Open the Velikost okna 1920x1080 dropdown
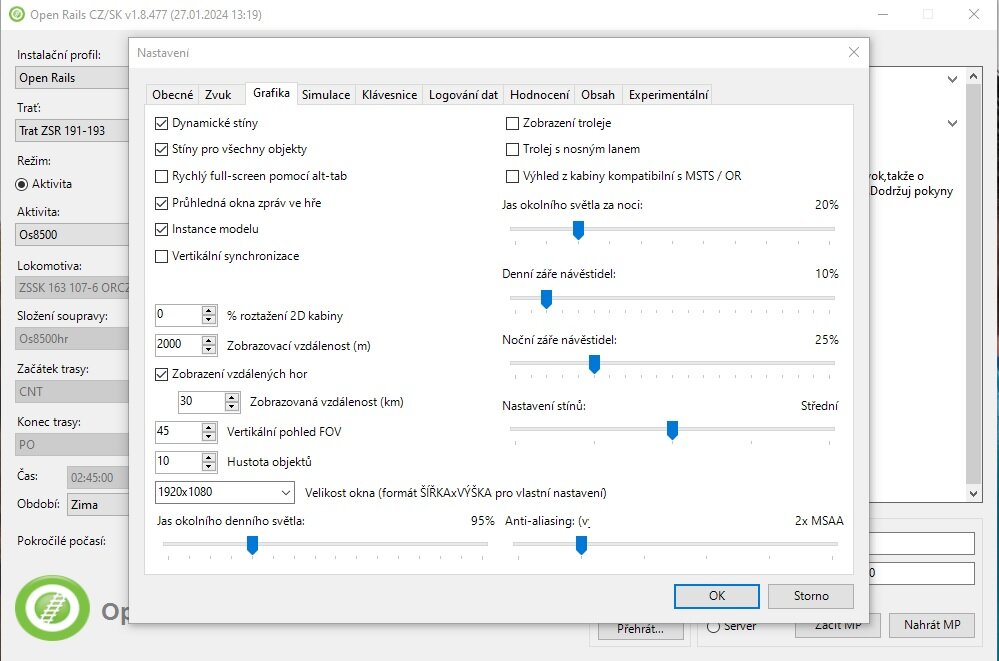This screenshot has width=999, height=661. [x=224, y=492]
